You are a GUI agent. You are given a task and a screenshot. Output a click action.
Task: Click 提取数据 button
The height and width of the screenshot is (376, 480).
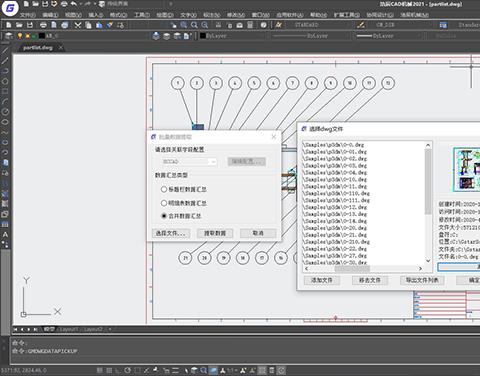point(215,233)
